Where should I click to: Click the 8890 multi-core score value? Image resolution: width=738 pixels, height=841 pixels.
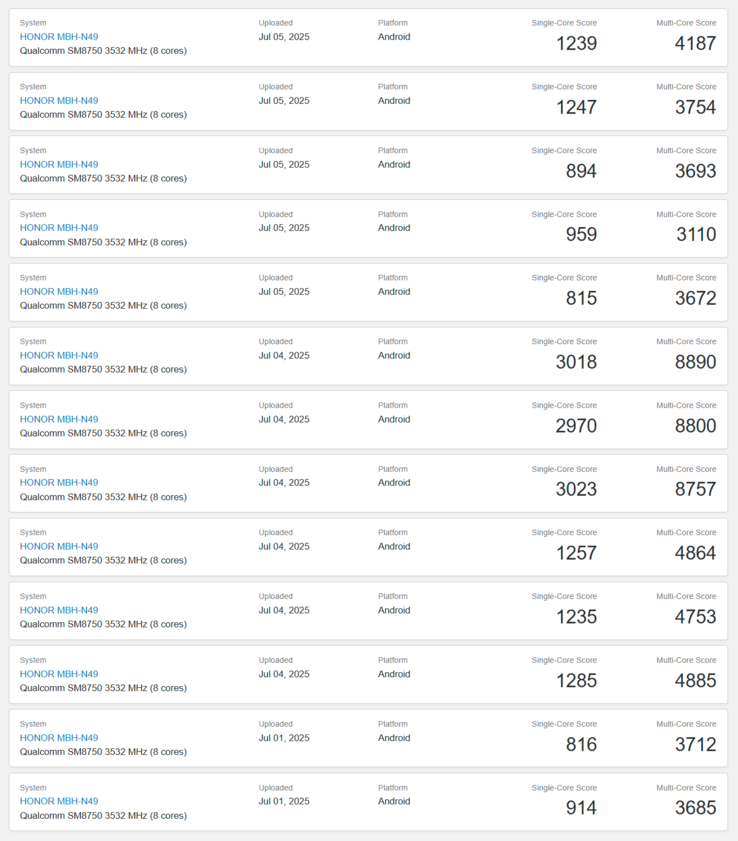695,362
